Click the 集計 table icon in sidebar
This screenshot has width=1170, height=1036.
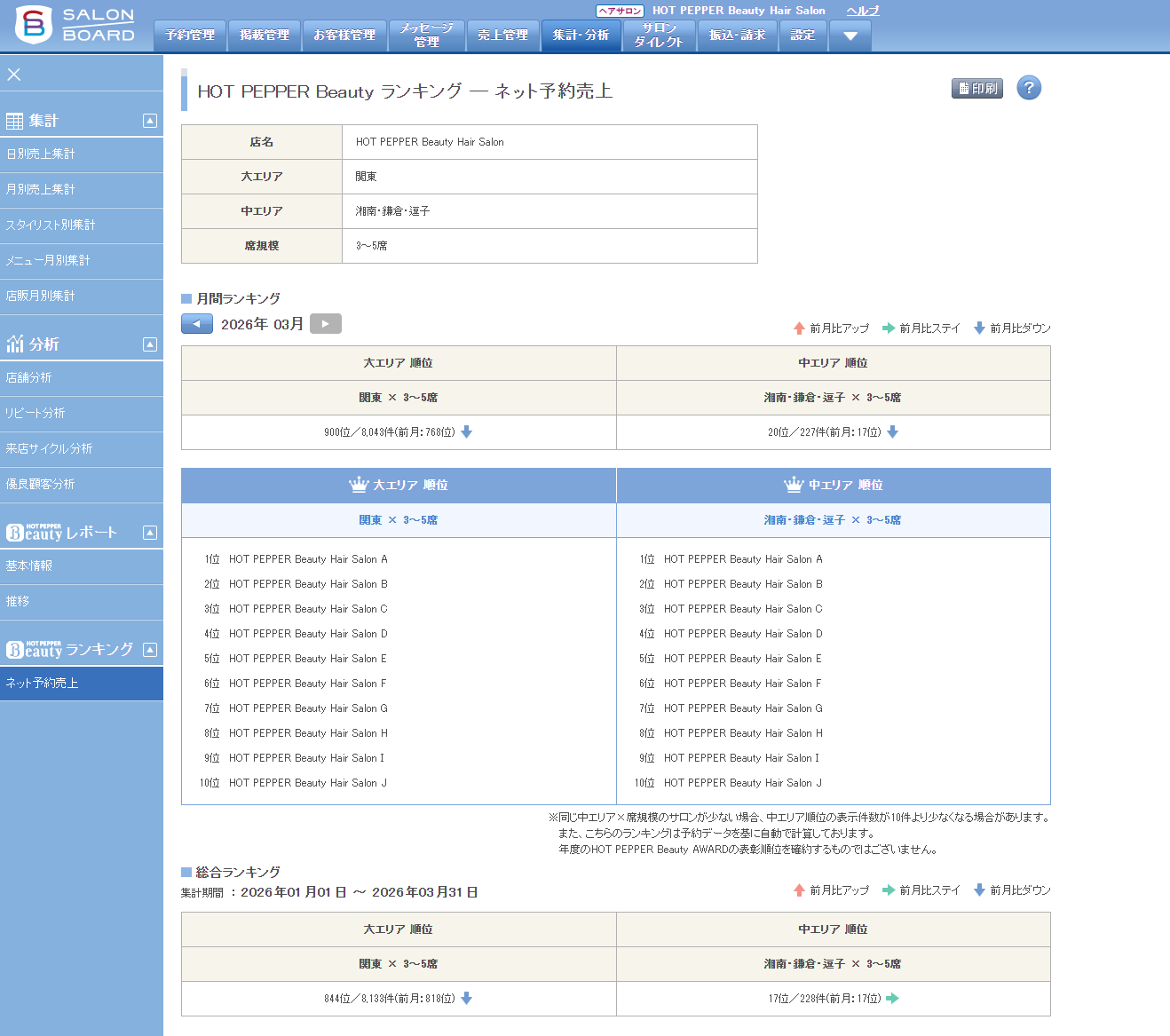[x=14, y=122]
